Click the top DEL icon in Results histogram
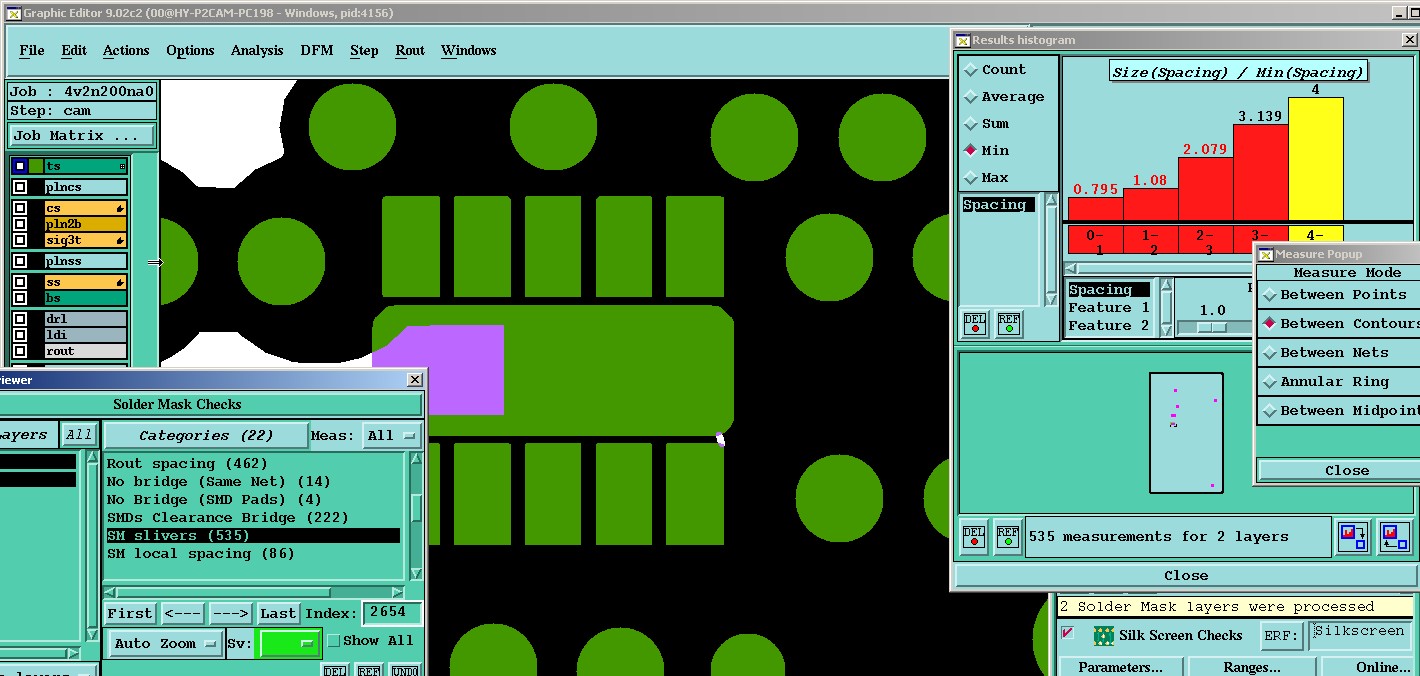1420x676 pixels. pyautogui.click(x=975, y=324)
